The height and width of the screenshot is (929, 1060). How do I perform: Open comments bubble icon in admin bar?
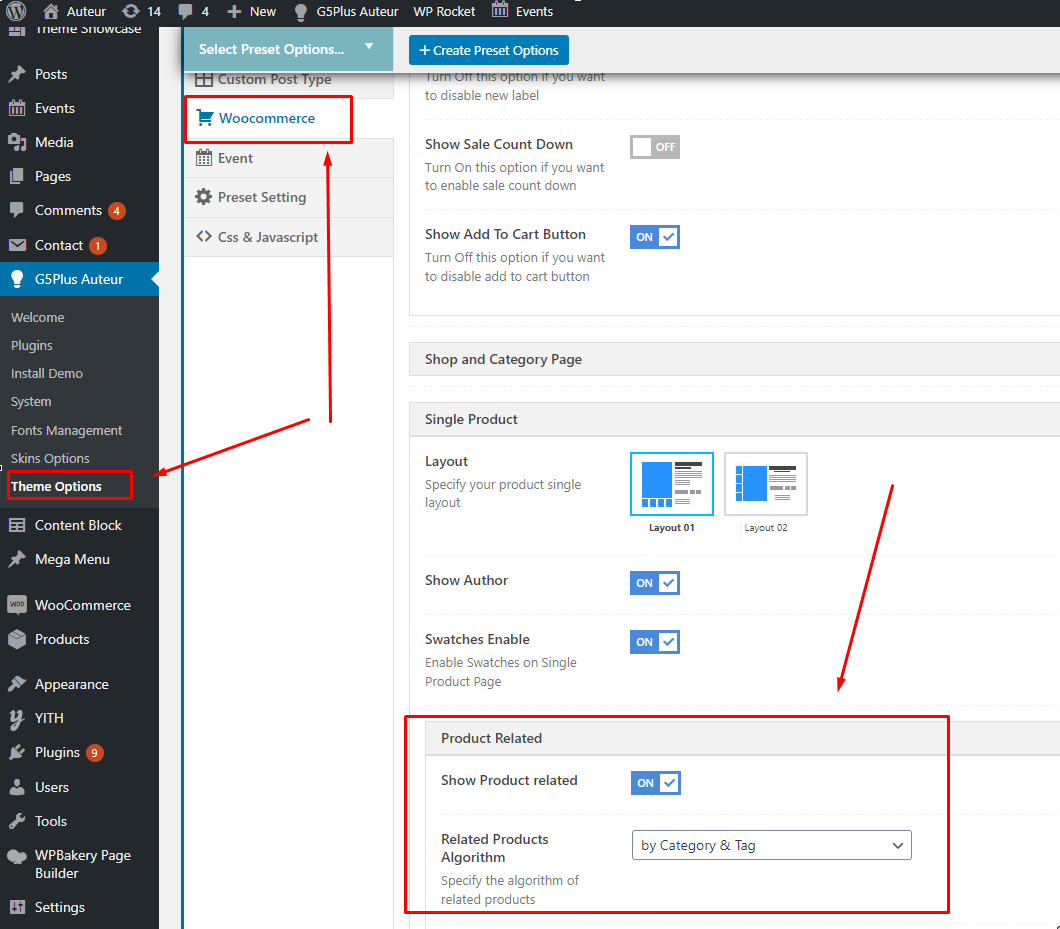point(185,11)
